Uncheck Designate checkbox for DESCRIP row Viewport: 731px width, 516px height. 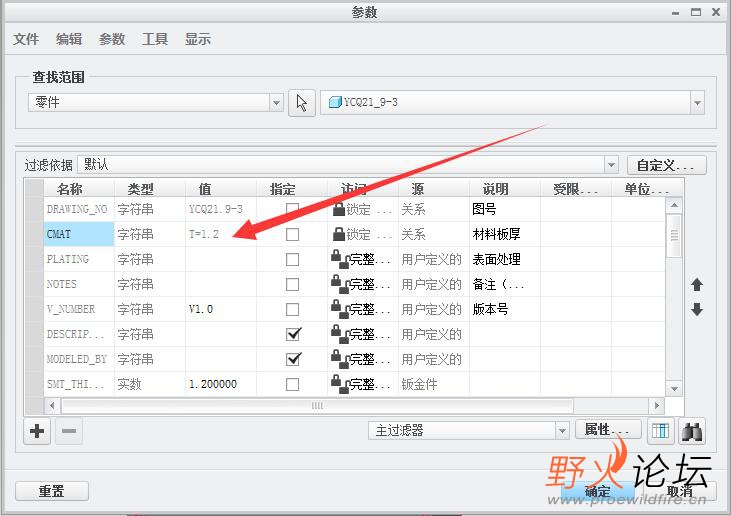click(293, 334)
